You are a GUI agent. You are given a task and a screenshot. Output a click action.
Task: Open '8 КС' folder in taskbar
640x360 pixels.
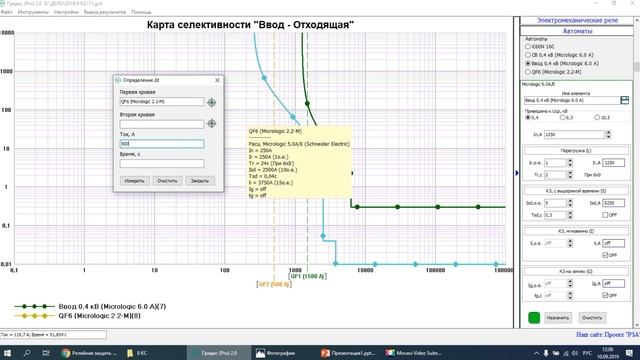(138, 353)
